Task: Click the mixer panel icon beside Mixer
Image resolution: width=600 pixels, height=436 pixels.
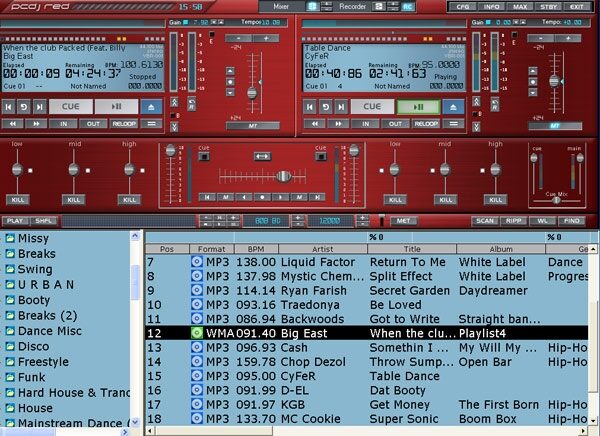Action: (313, 7)
